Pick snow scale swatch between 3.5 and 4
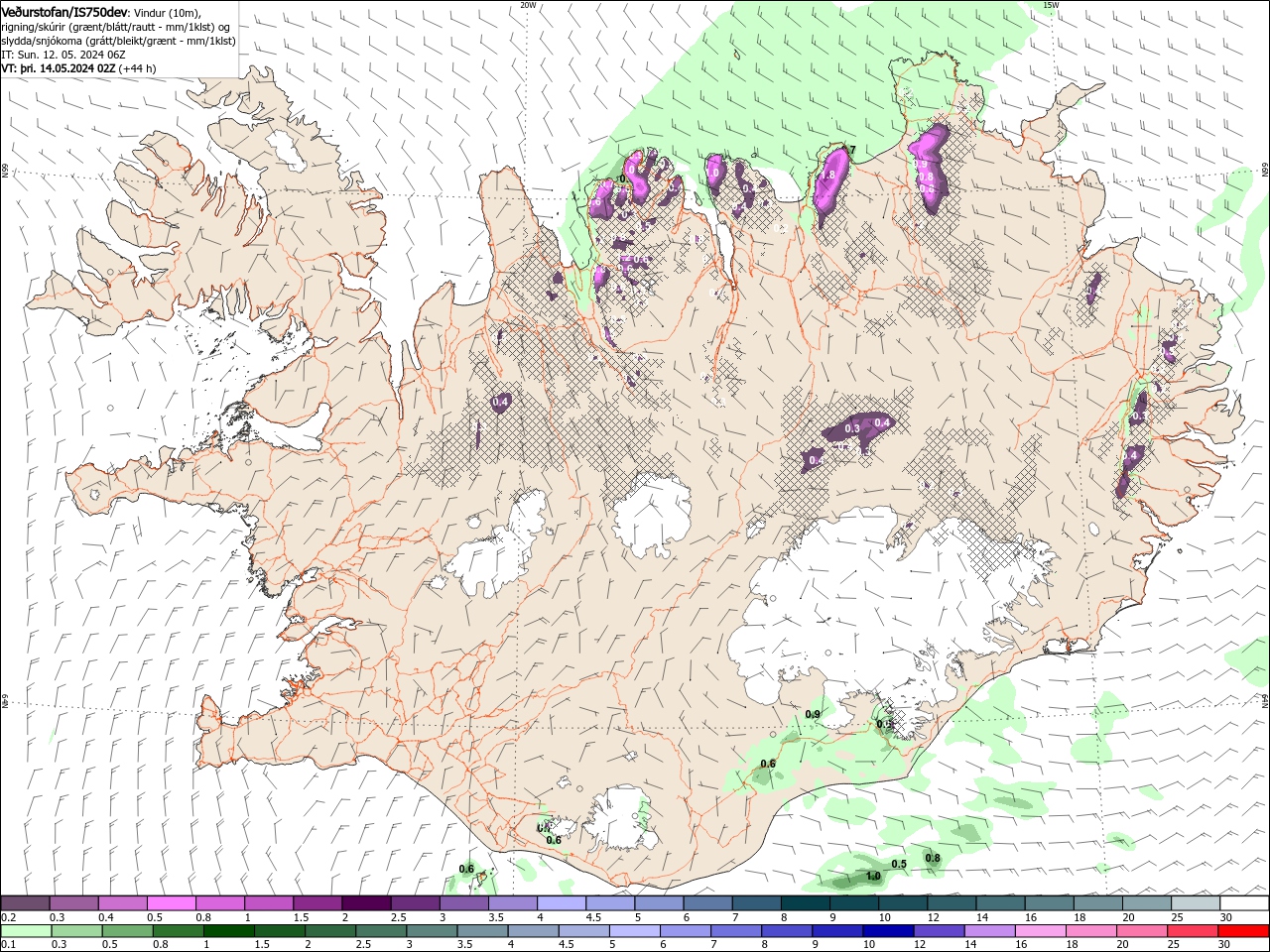Viewport: 1270px width, 952px height. (513, 903)
